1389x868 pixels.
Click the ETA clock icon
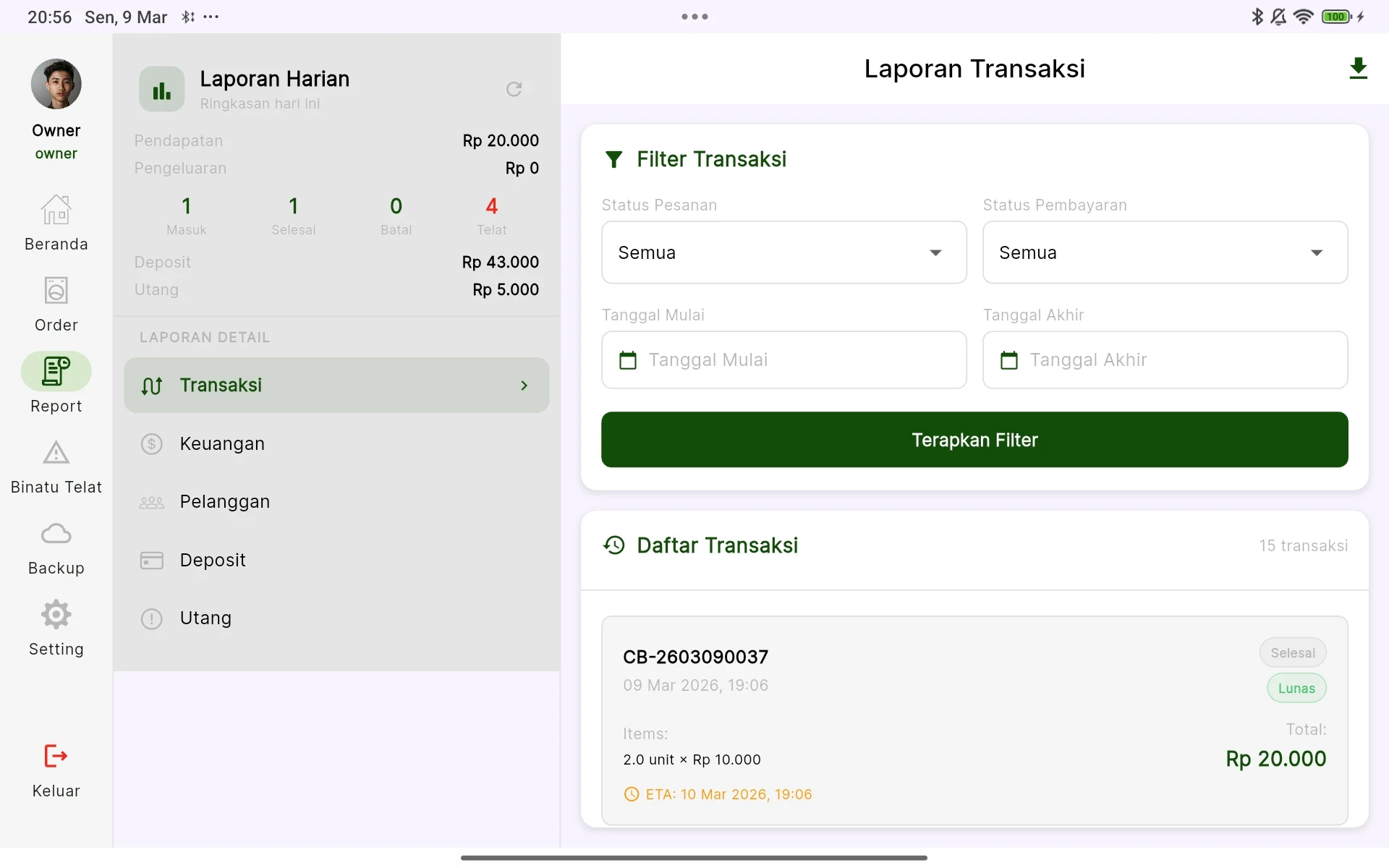[631, 794]
